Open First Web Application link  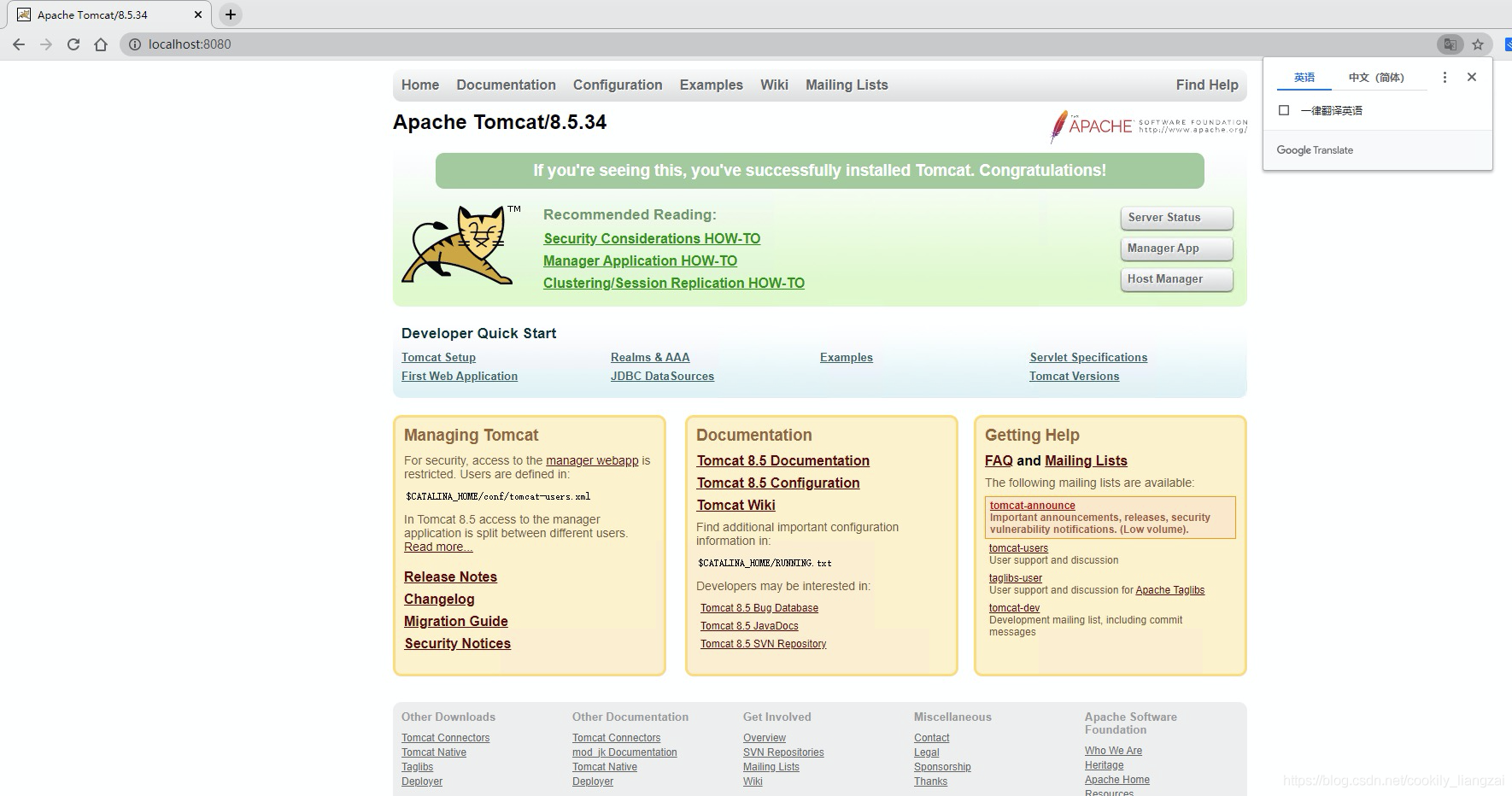click(x=460, y=377)
